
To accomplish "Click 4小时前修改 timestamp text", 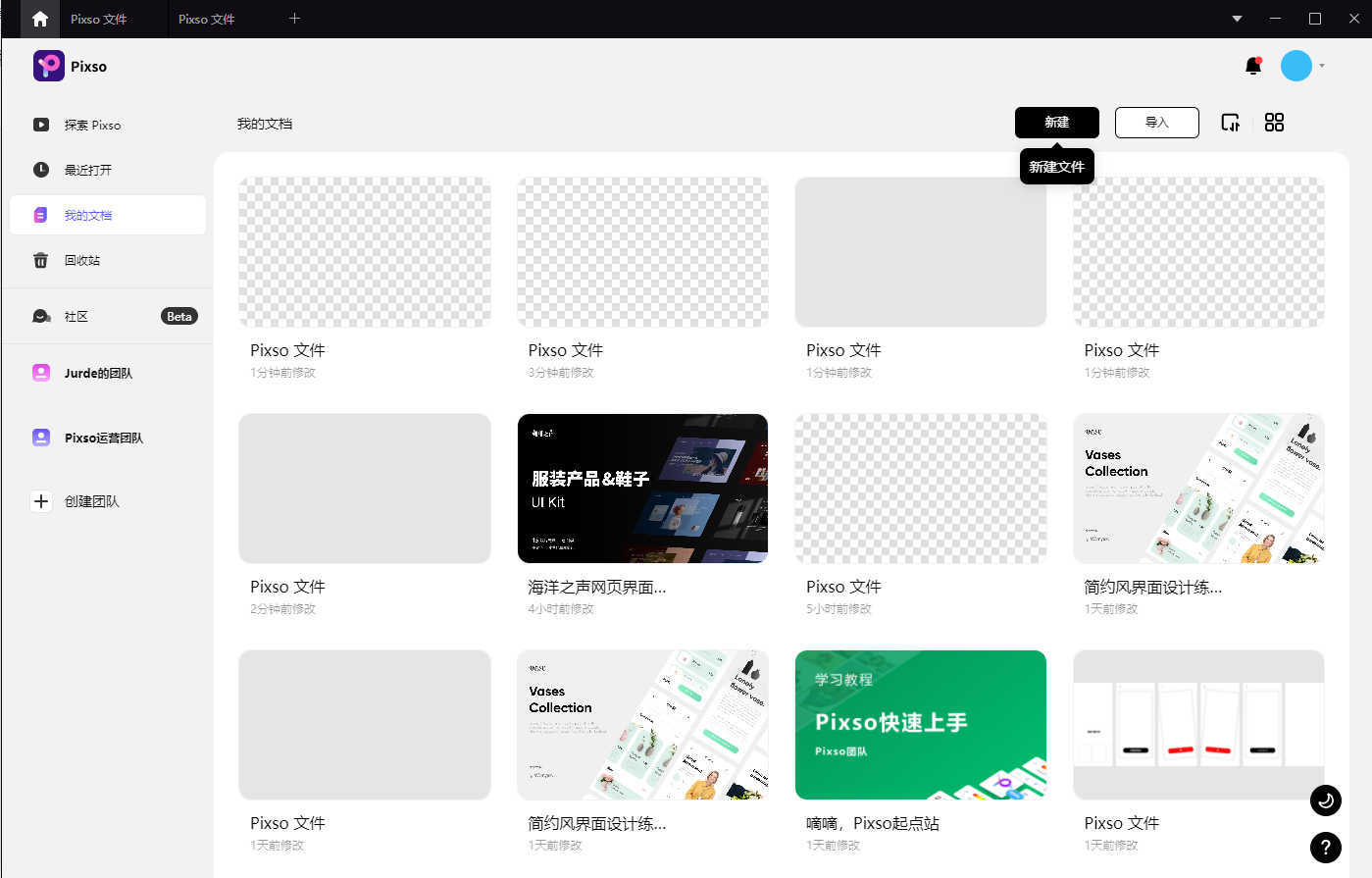I will [561, 609].
